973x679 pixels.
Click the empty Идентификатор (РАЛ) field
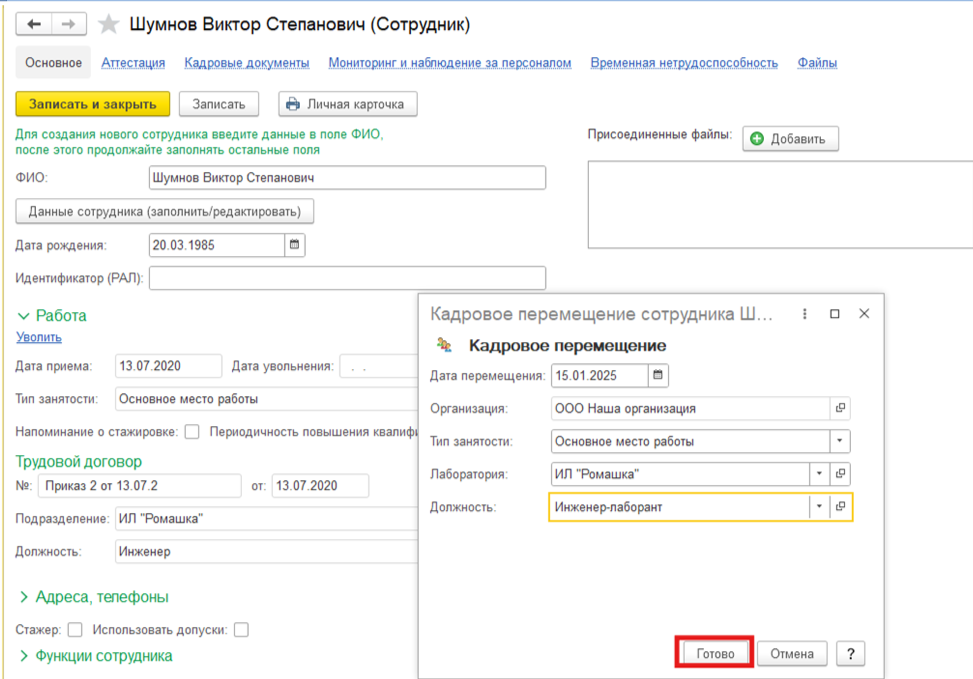(348, 278)
